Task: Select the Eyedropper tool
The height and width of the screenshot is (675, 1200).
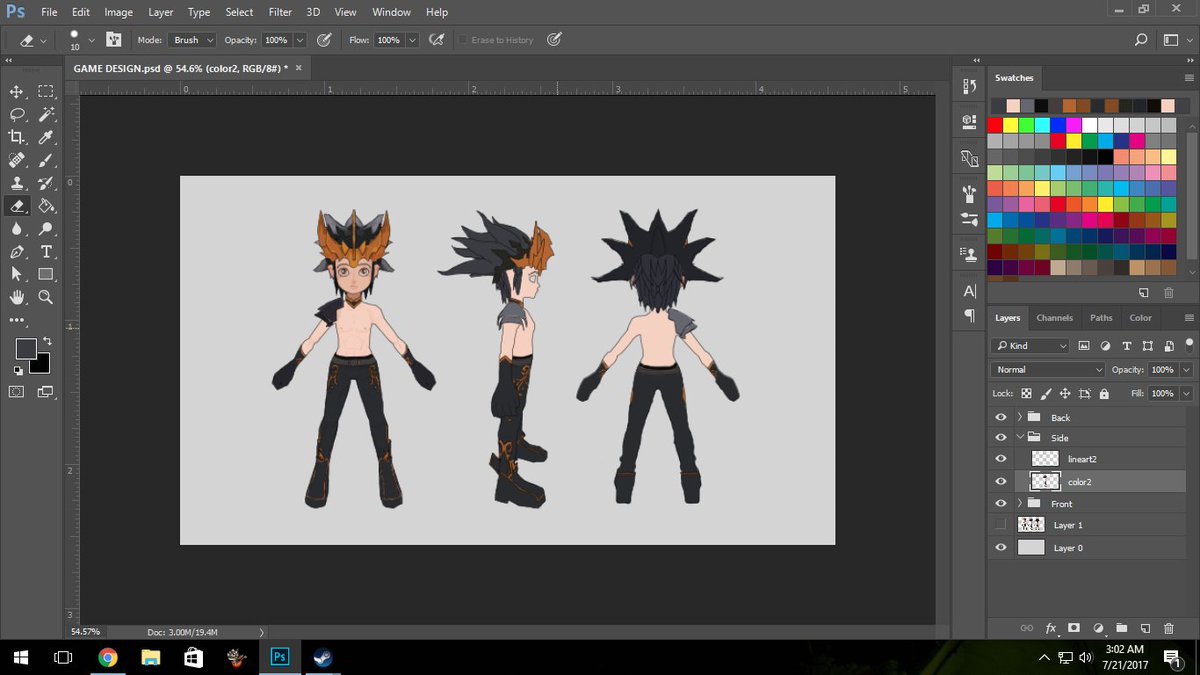Action: coord(45,137)
